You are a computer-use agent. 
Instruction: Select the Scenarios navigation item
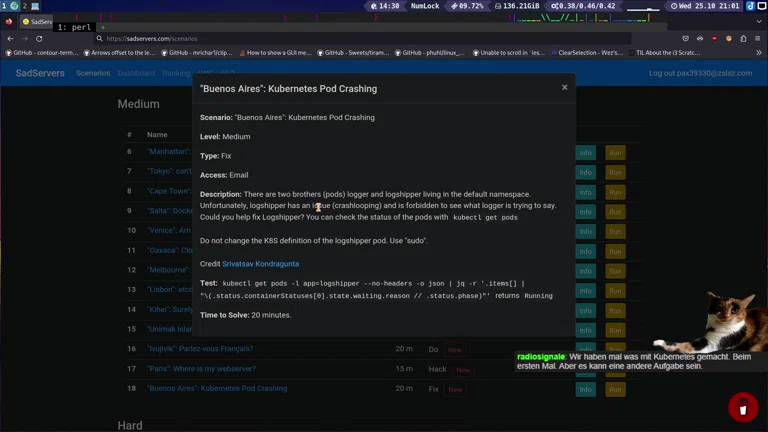93,73
